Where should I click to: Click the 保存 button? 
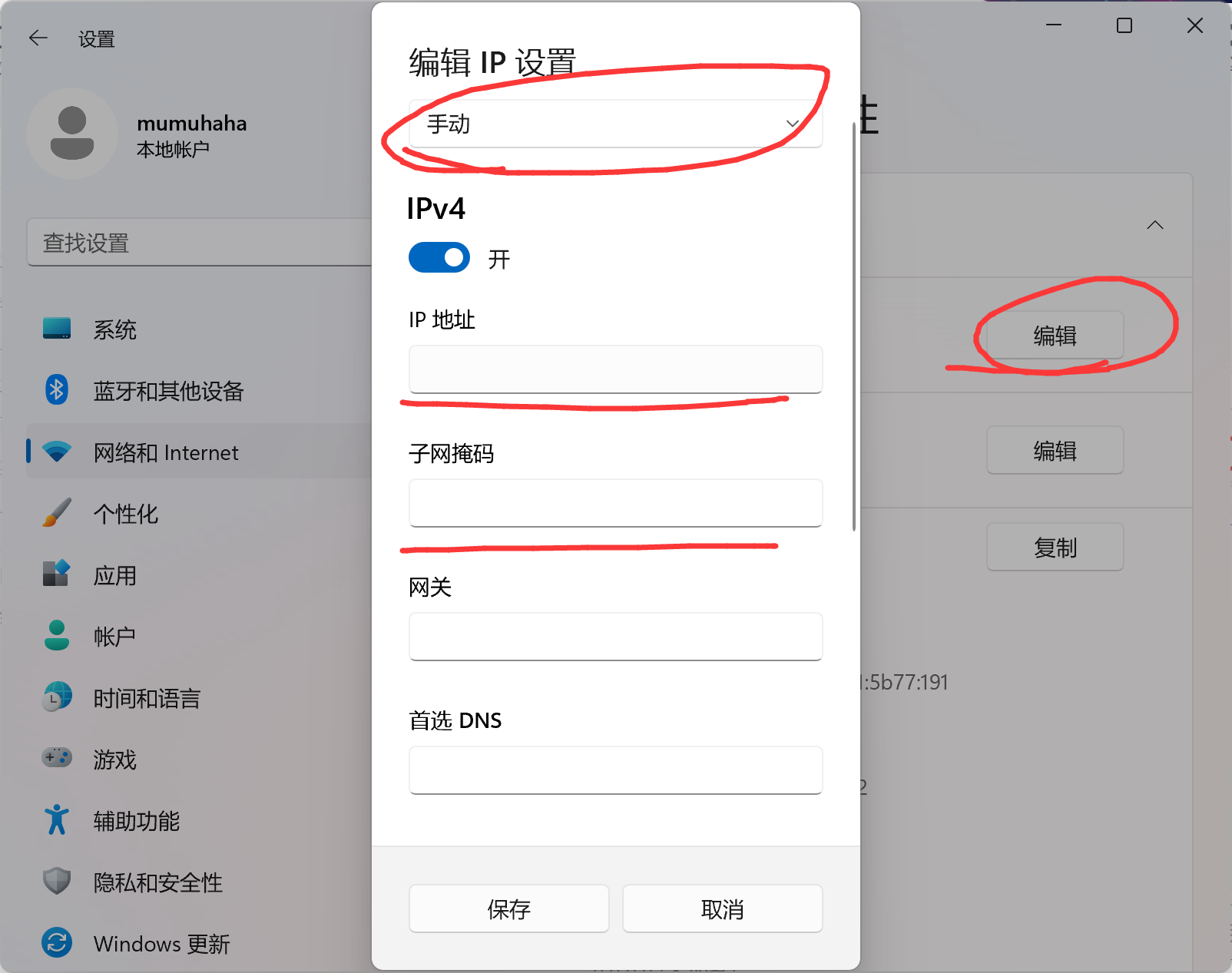(x=509, y=908)
